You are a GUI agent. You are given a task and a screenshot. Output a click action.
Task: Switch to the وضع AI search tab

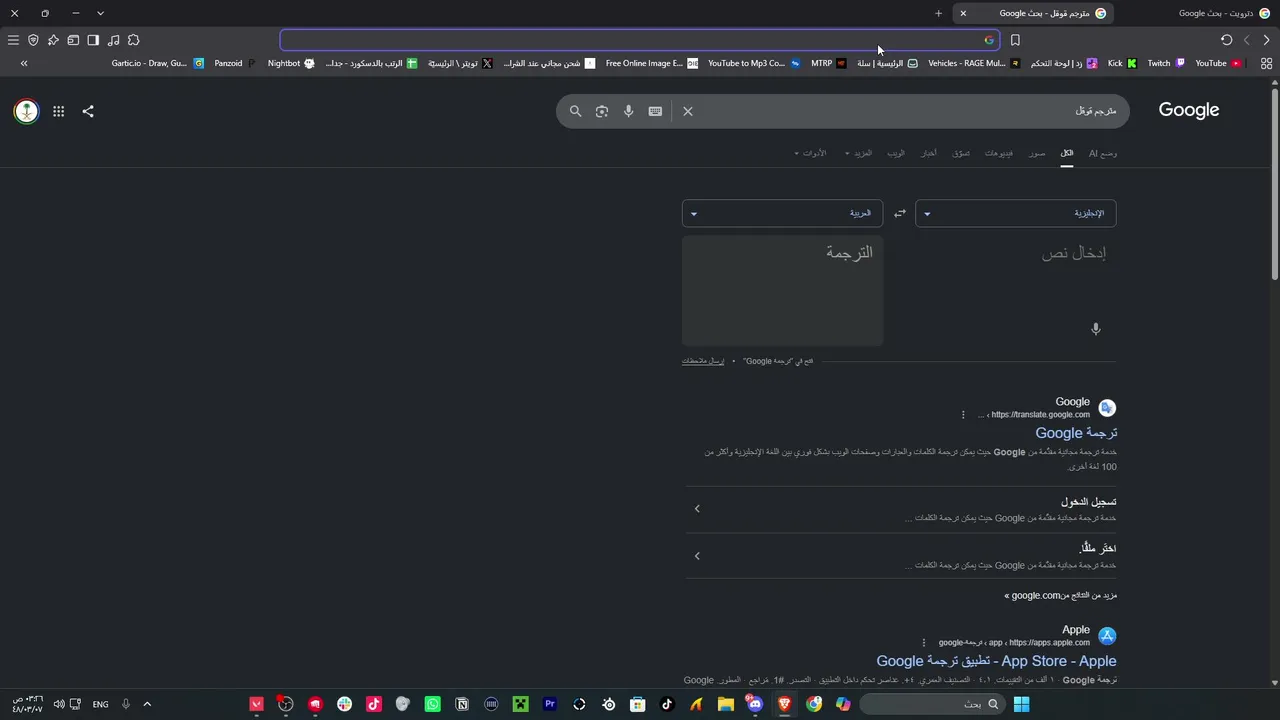pyautogui.click(x=1103, y=153)
